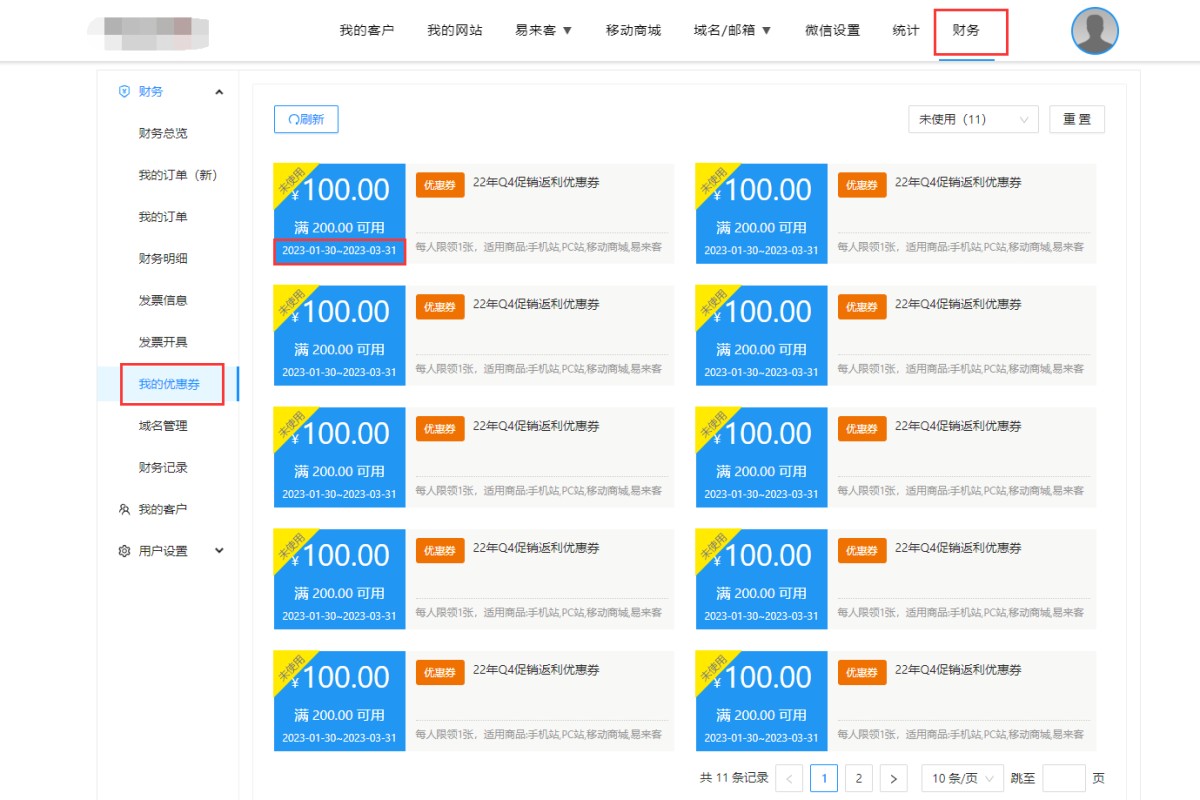The image size is (1200, 800).
Task: Click the 财务 shield icon in sidebar
Action: 124,91
